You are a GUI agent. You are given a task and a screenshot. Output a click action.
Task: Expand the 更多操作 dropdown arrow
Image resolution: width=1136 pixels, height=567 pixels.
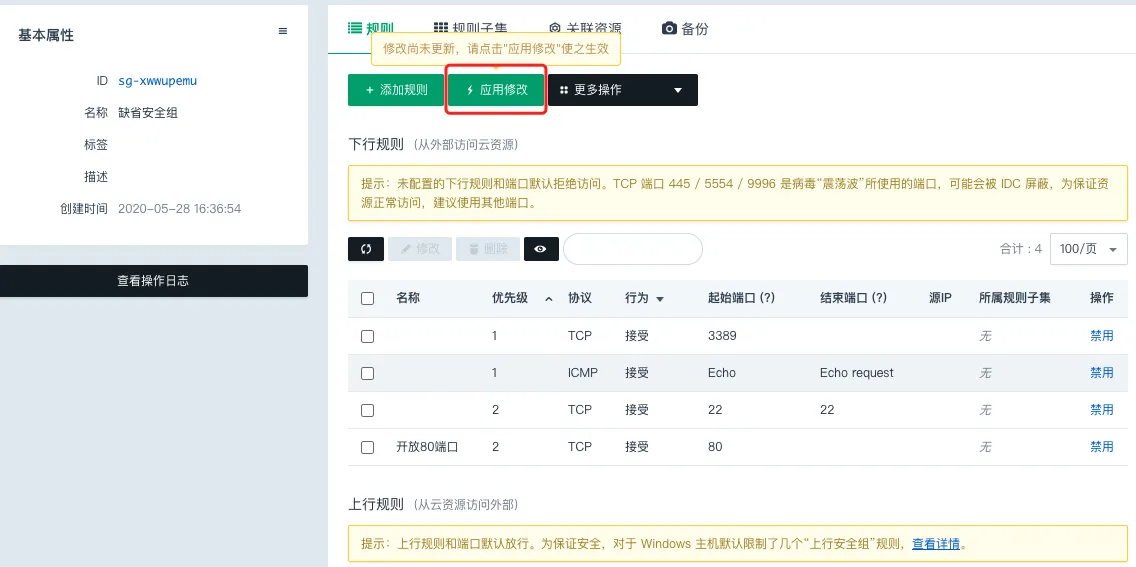(x=678, y=90)
